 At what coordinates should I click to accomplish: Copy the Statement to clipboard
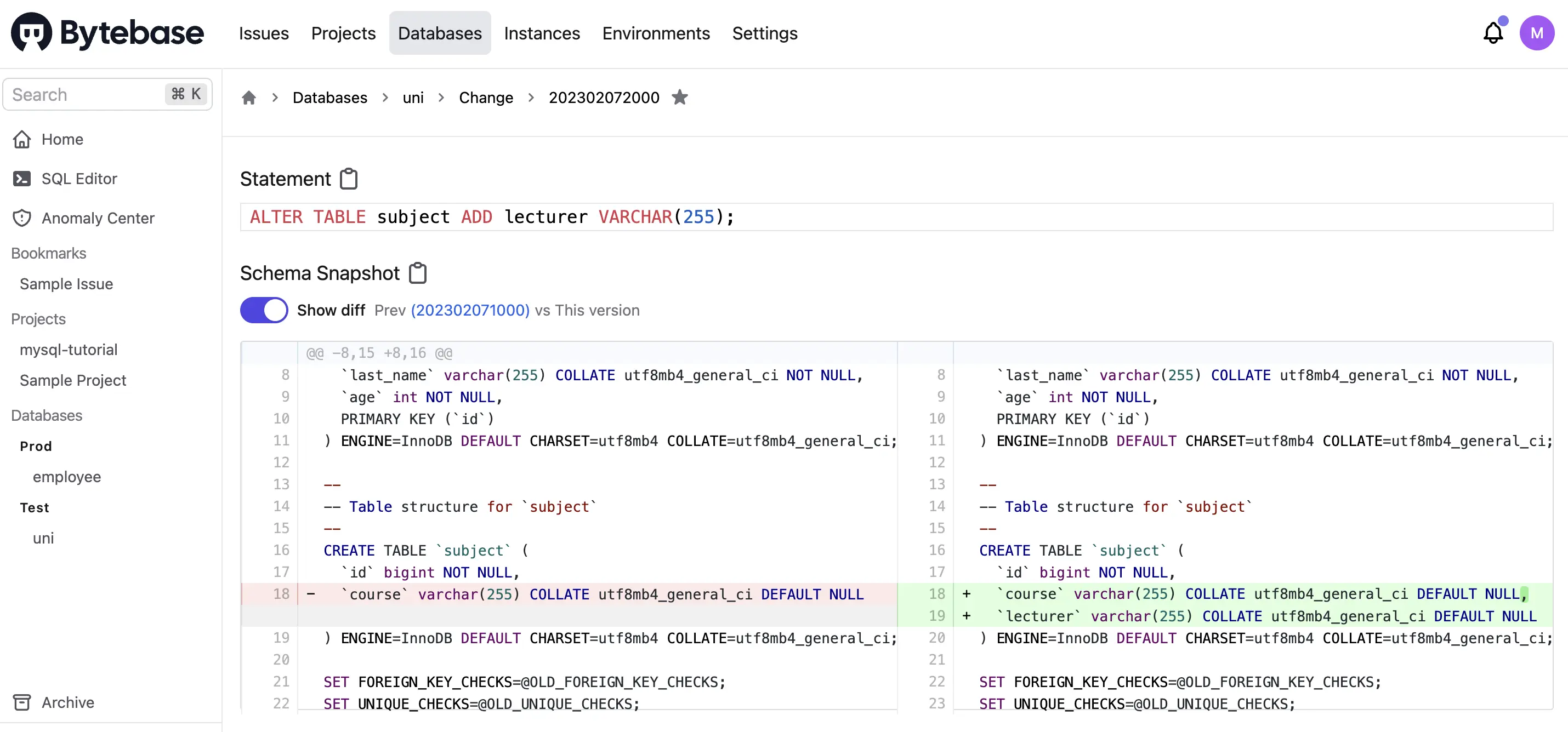[x=349, y=179]
